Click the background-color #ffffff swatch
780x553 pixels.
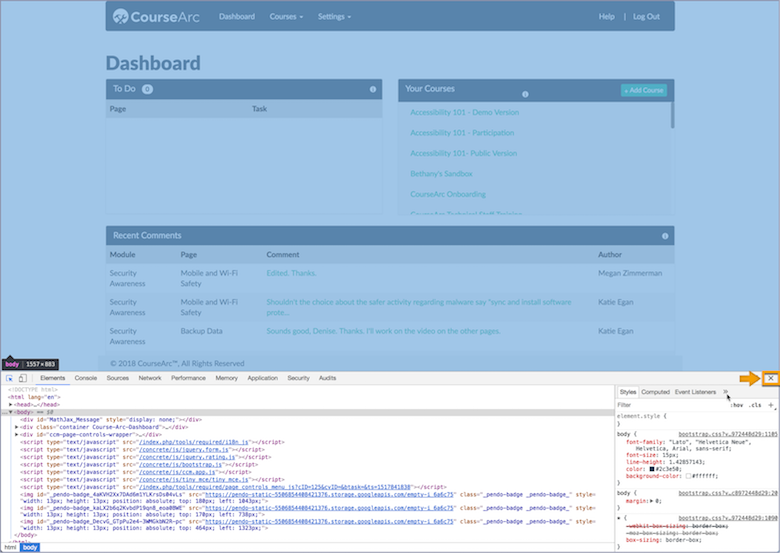tap(688, 476)
